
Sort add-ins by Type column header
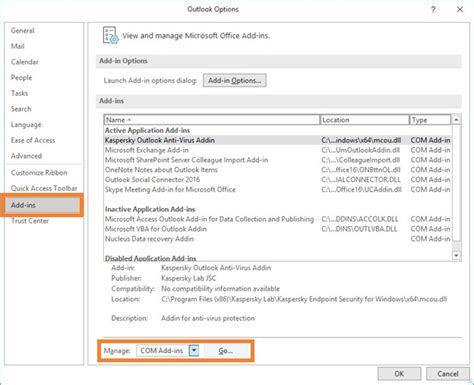430,120
